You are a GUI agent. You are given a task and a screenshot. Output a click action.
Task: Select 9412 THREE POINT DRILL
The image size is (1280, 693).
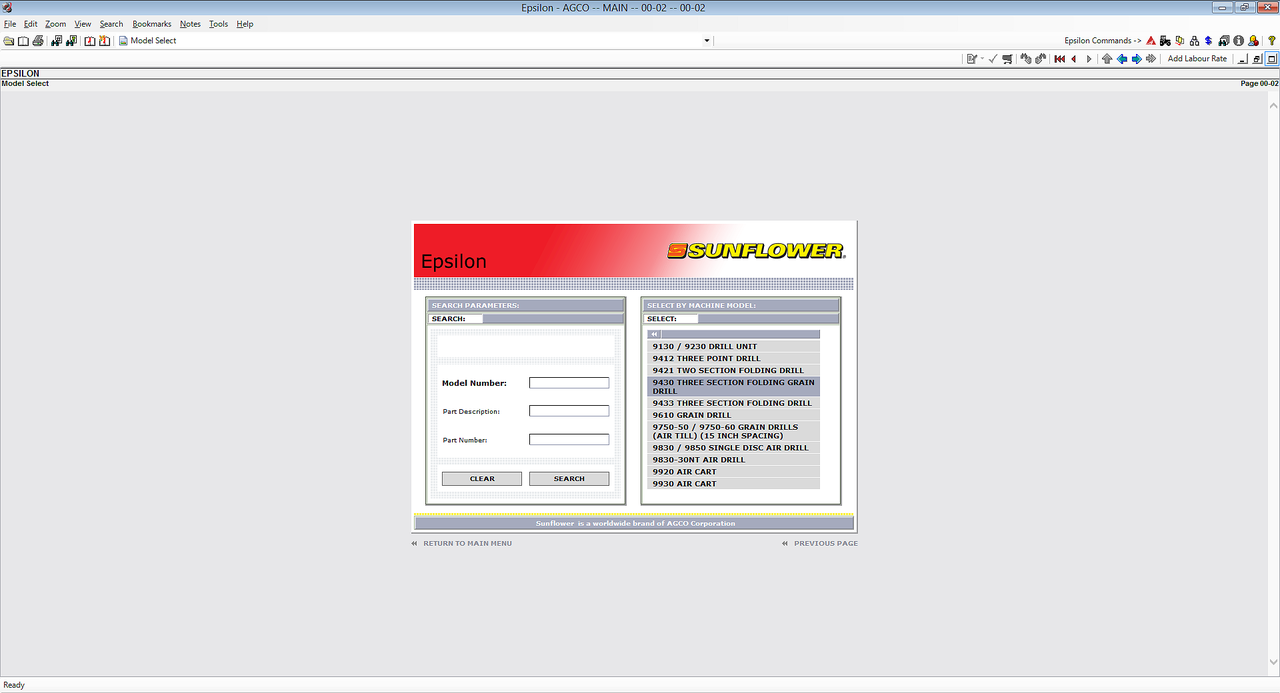pos(733,359)
